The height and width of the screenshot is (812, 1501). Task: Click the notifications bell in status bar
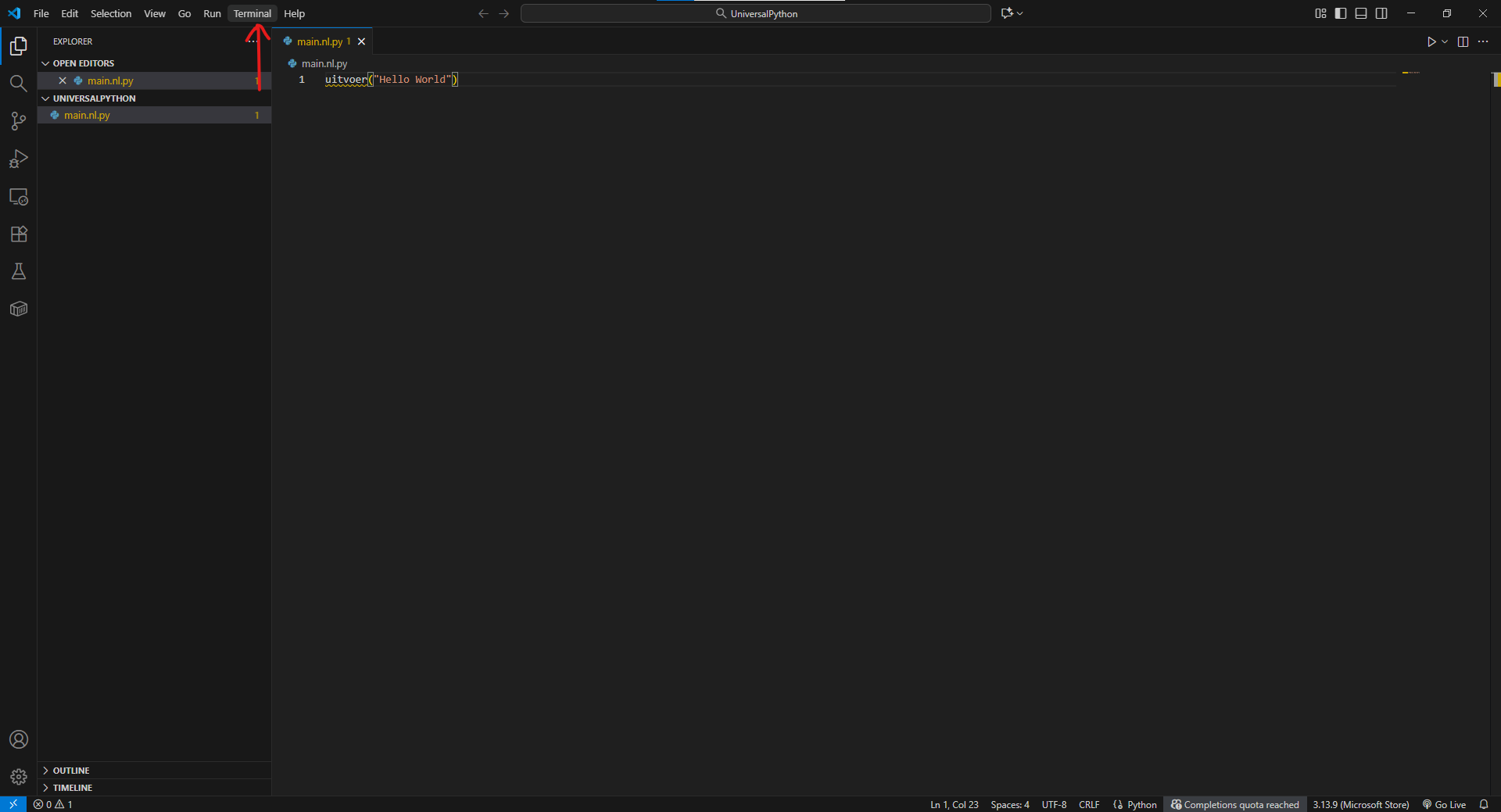(1485, 804)
